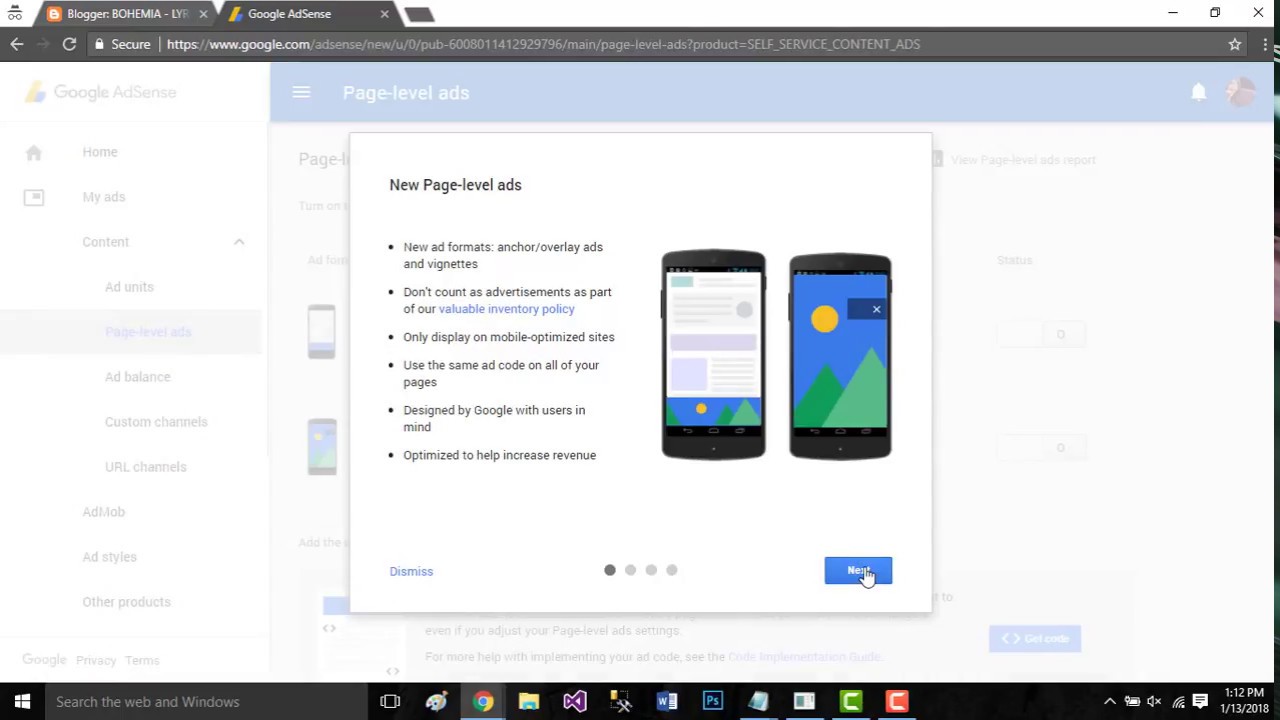Open Custom channels in the sidebar
1280x720 pixels.
156,422
